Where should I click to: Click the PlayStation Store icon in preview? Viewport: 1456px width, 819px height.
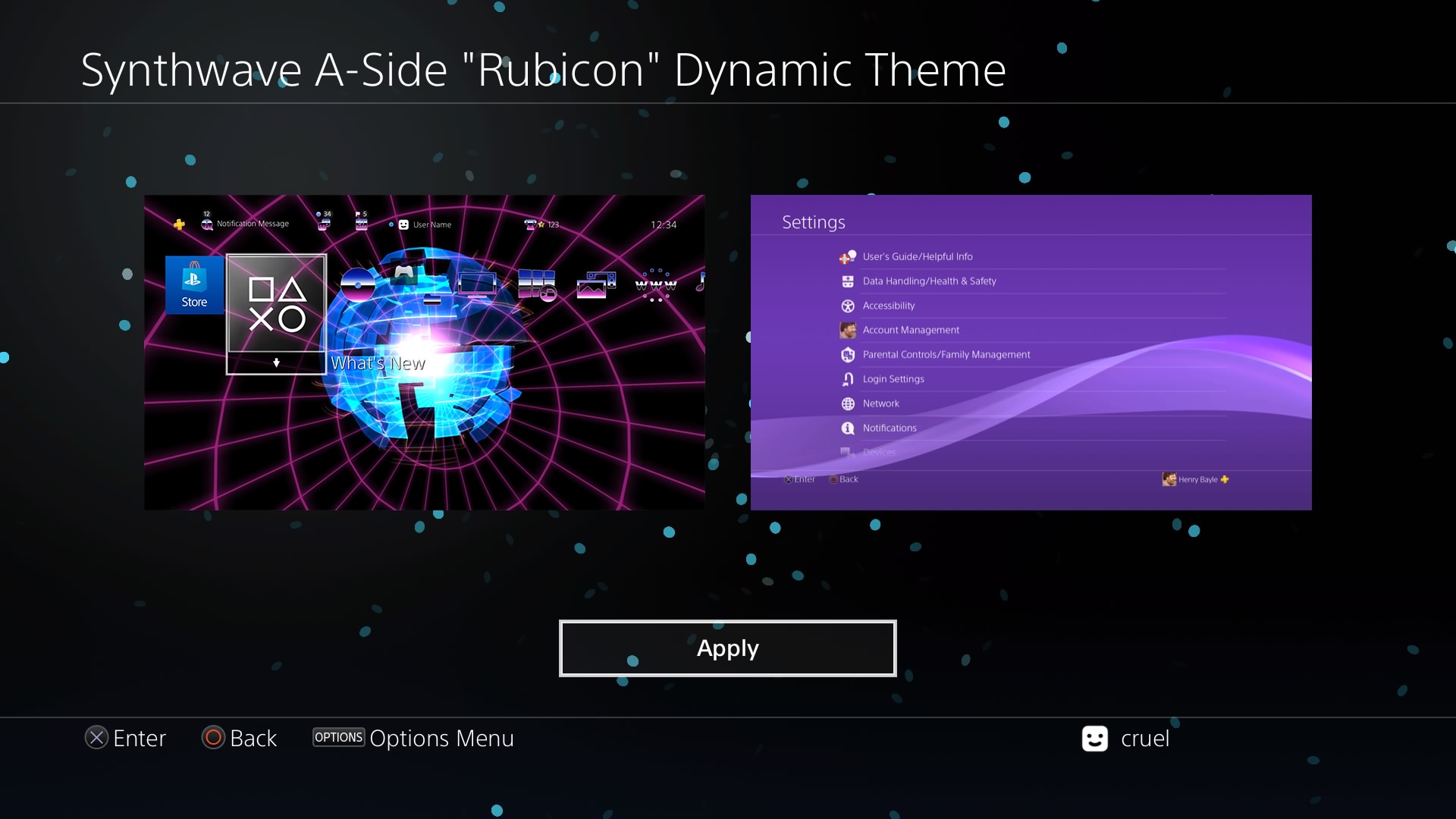click(x=194, y=284)
